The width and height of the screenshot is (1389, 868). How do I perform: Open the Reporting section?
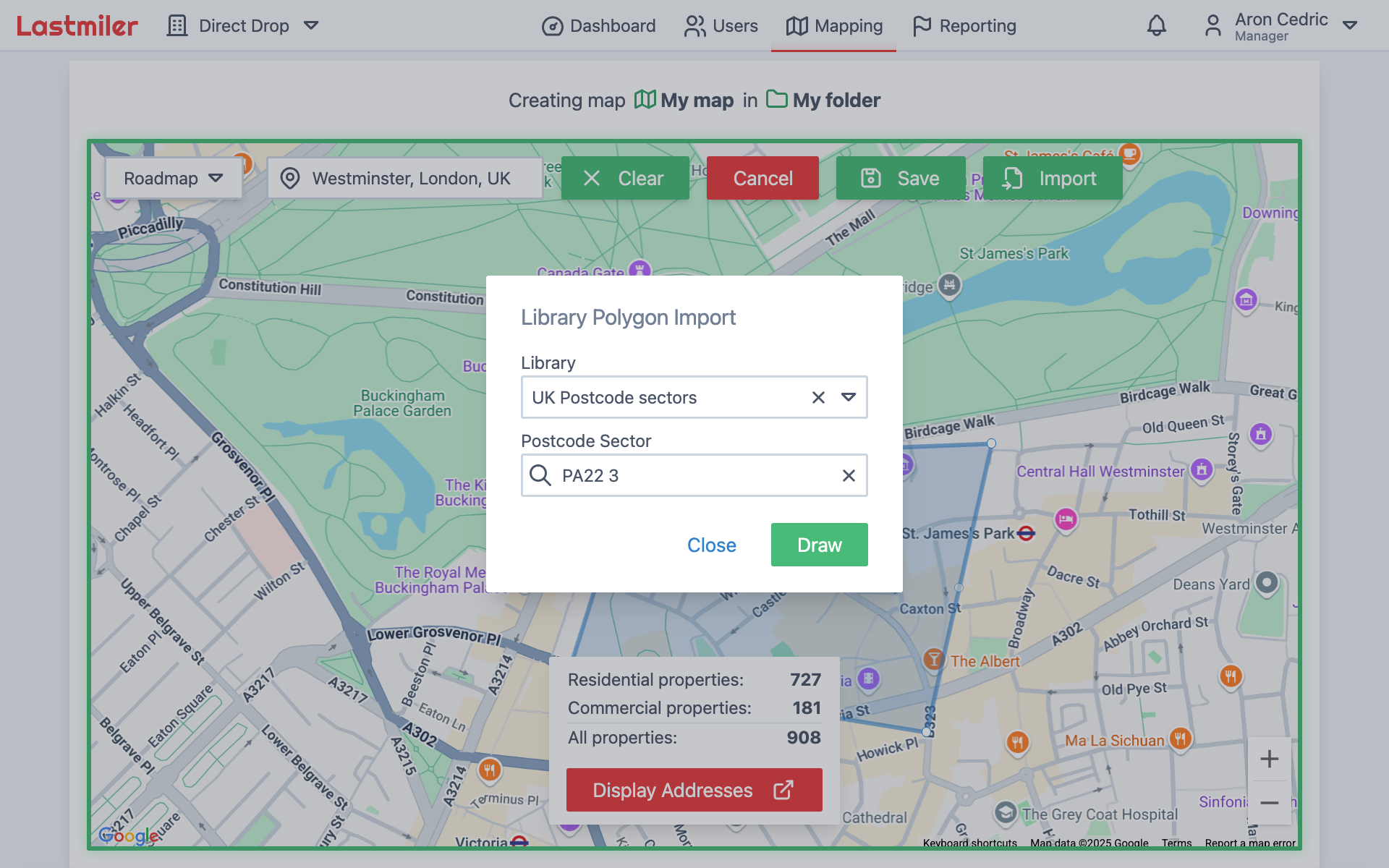coord(964,26)
